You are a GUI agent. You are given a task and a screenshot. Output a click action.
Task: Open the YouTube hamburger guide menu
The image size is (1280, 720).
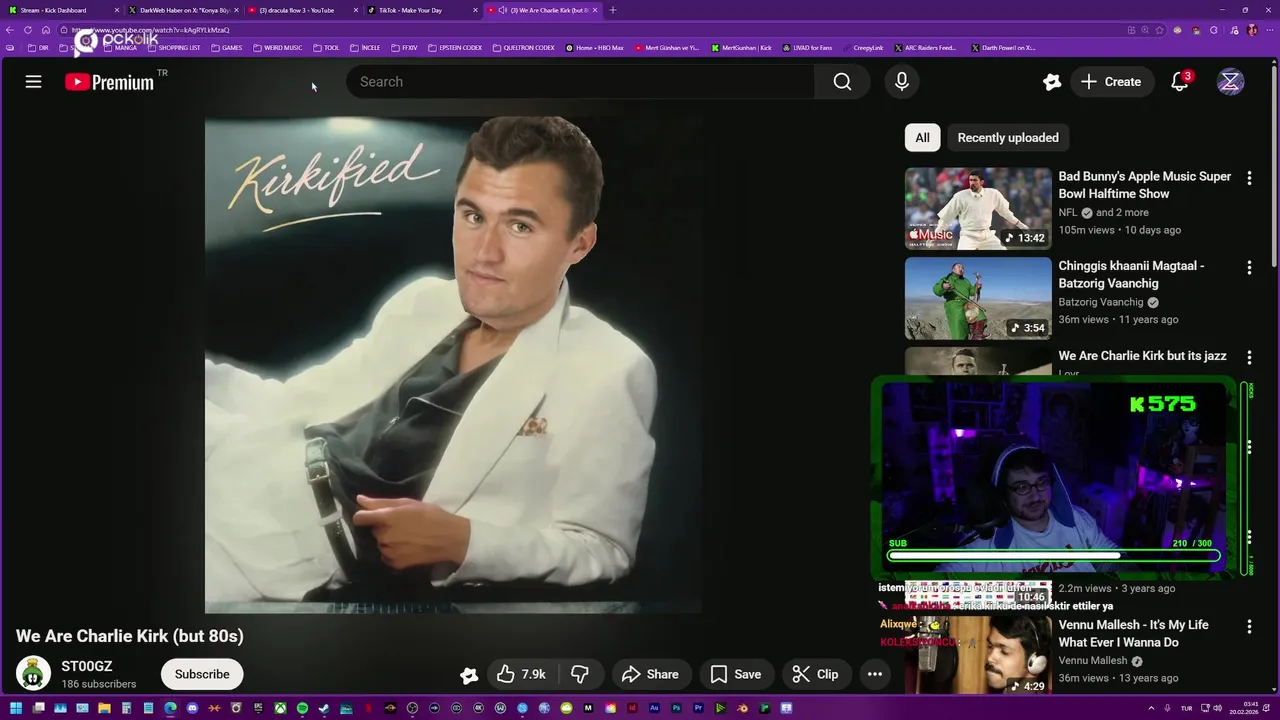[x=33, y=82]
